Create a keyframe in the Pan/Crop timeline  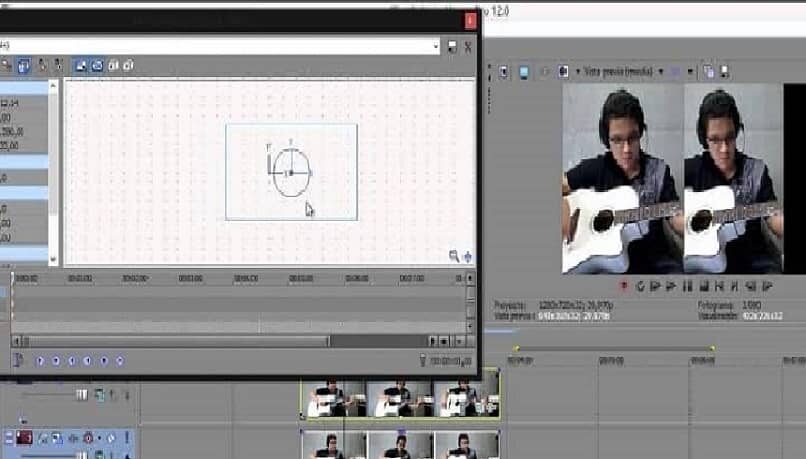104,361
